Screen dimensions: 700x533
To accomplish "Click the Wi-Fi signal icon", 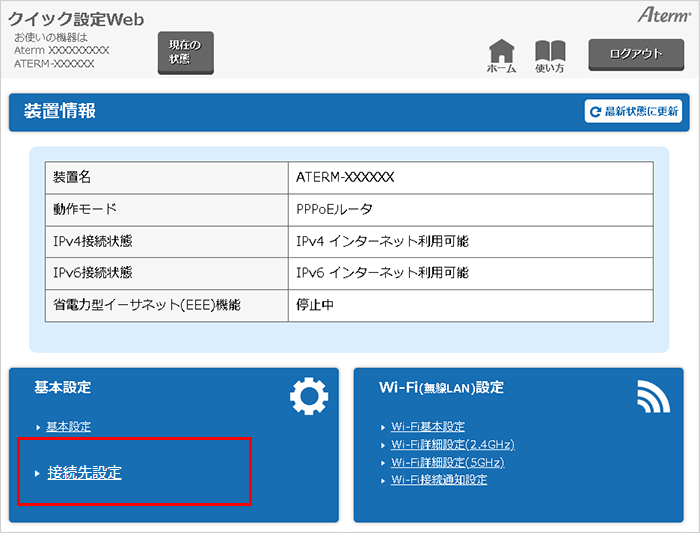I will point(653,397).
